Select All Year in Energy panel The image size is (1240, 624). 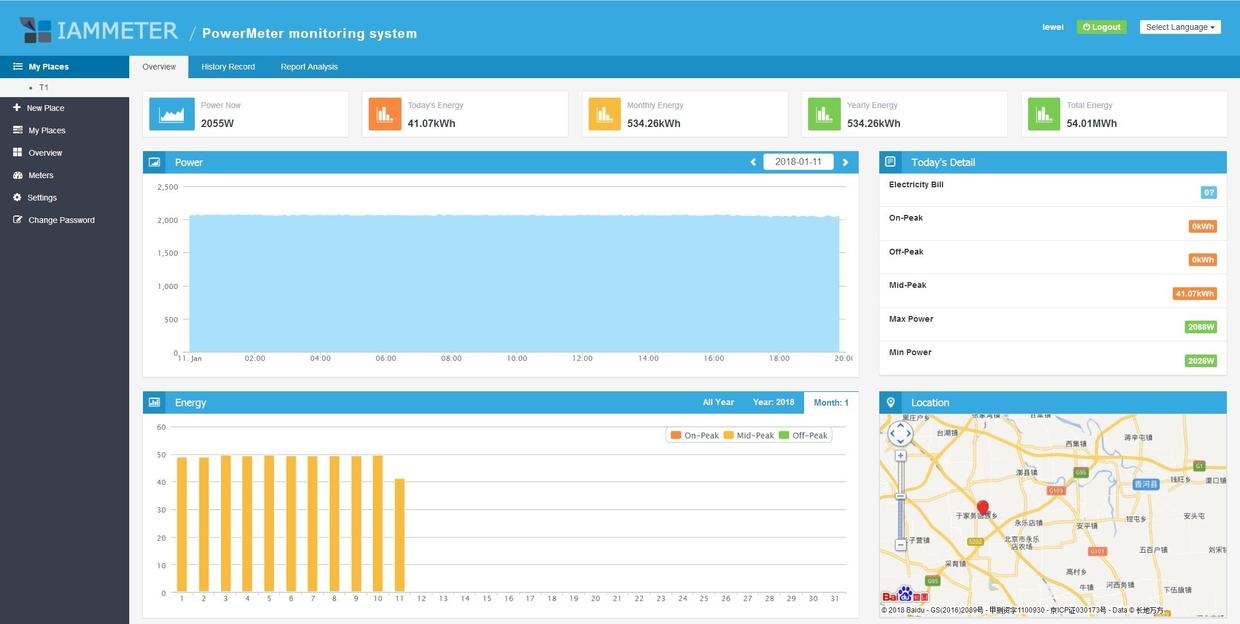(x=718, y=402)
